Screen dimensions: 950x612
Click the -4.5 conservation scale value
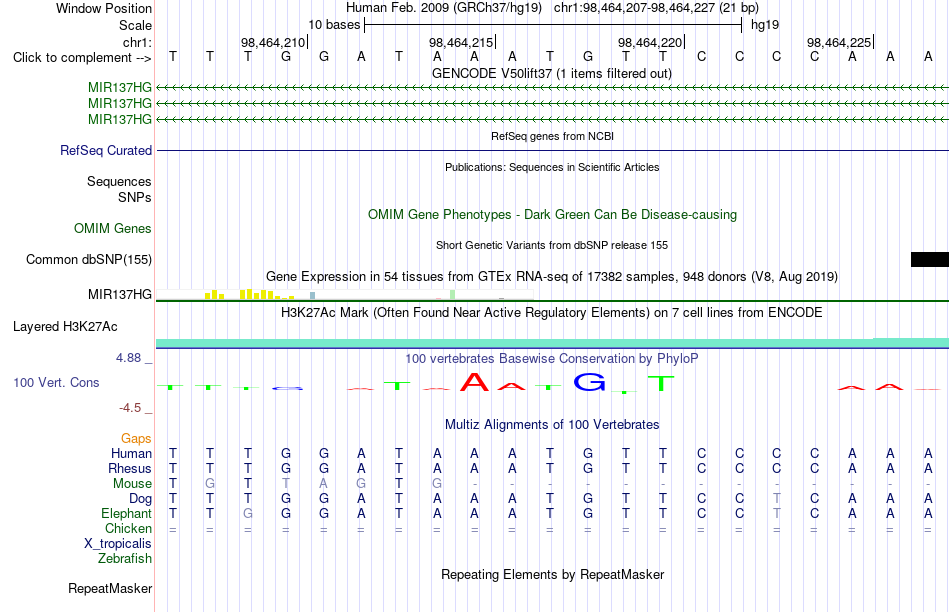coord(130,408)
